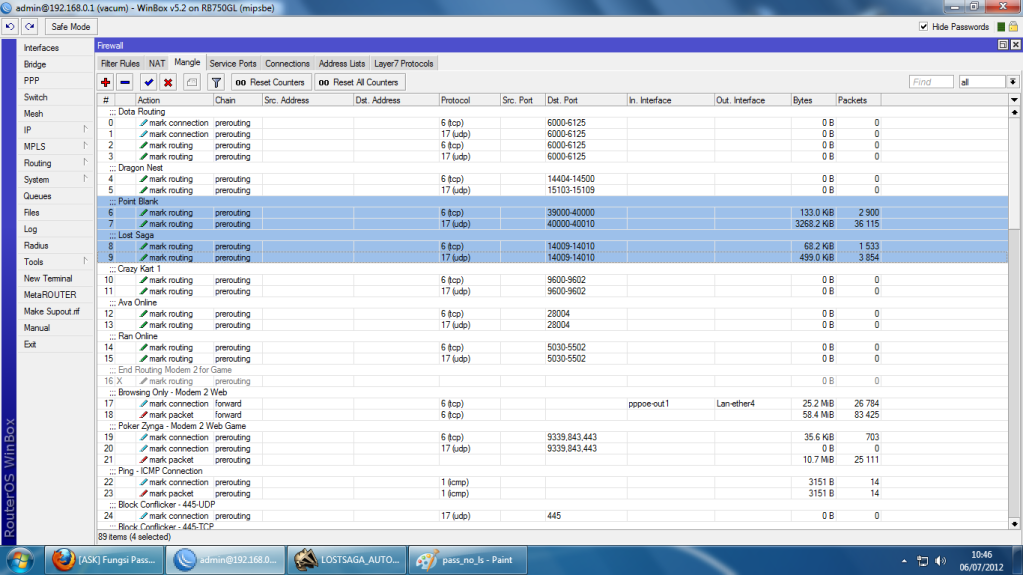Select the 'Dota Routing' comment row
This screenshot has height=575, width=1023.
(552, 112)
